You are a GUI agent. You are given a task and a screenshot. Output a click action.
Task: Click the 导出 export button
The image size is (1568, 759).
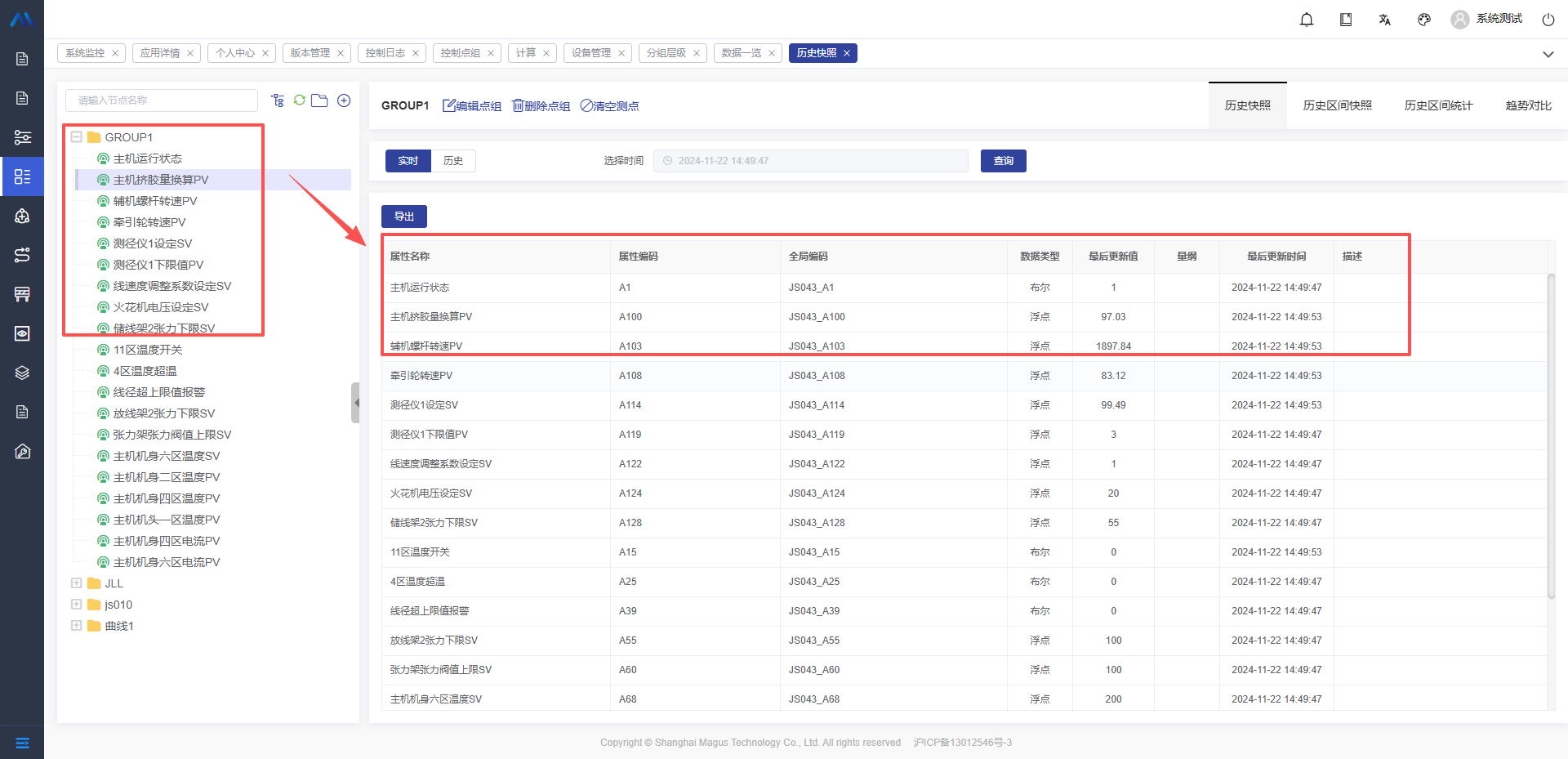click(404, 217)
